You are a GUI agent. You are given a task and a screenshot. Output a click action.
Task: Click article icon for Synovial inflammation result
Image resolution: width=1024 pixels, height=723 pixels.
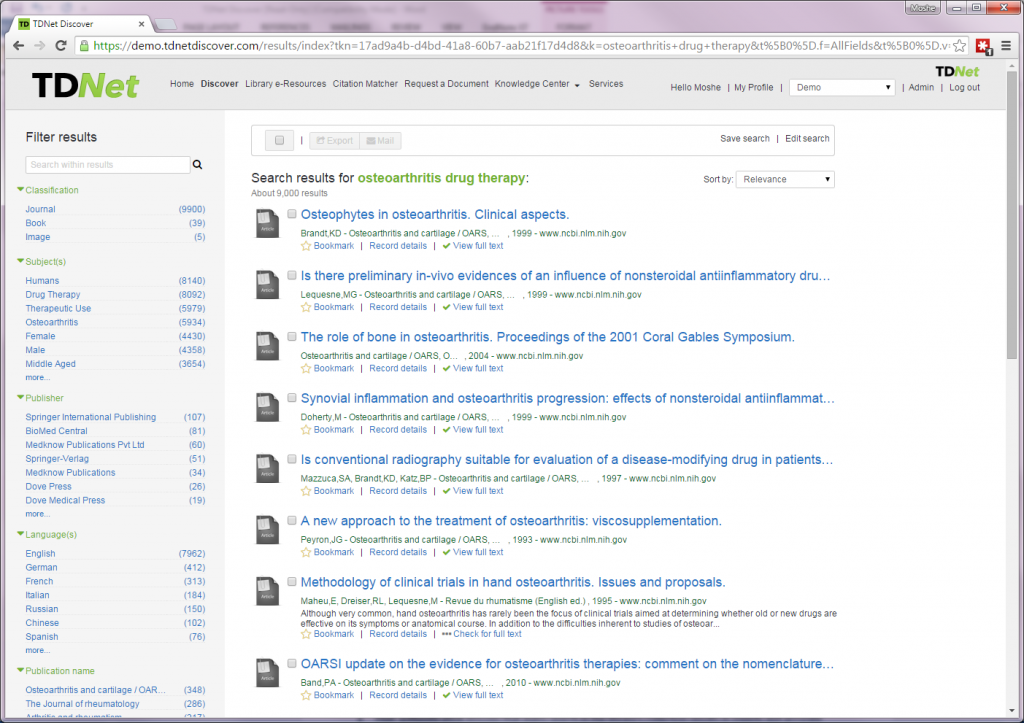coord(267,408)
